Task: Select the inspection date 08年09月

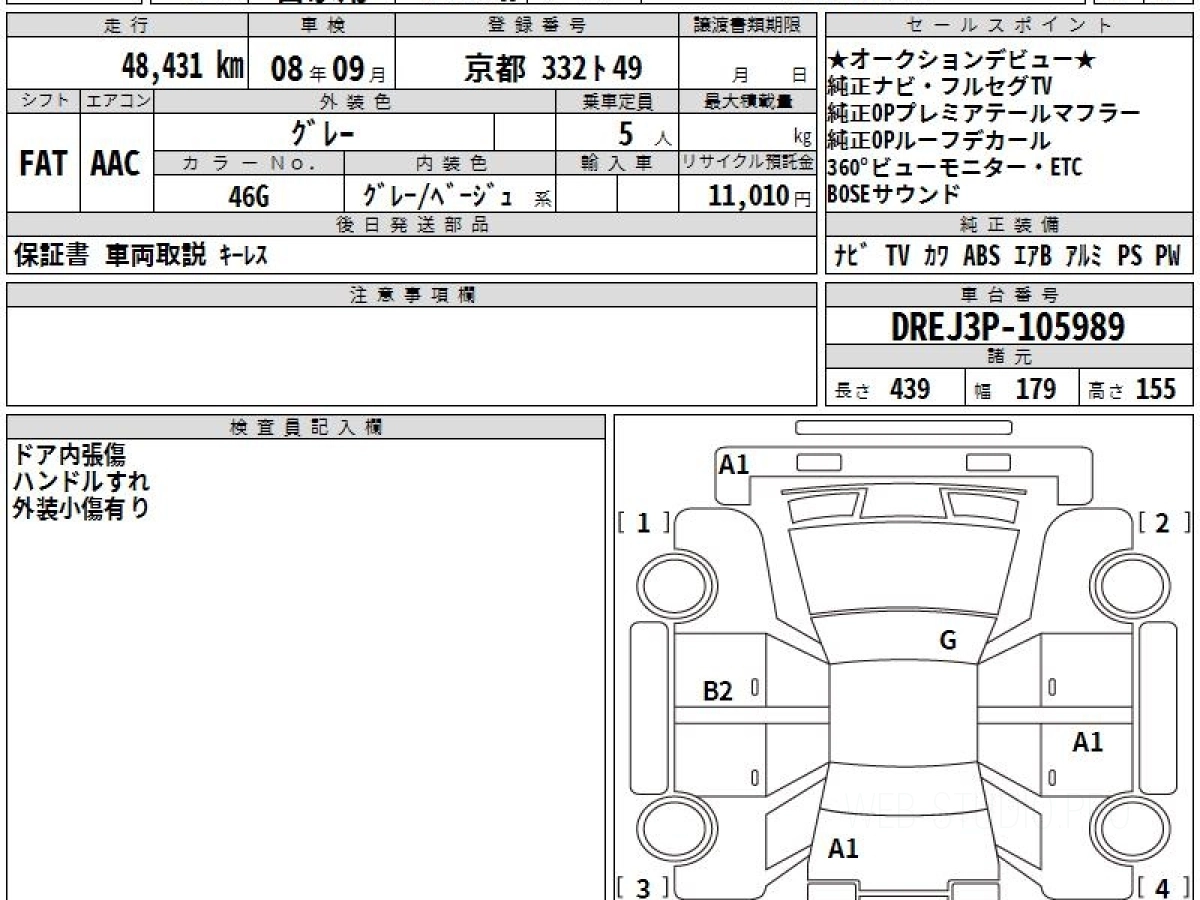Action: click(x=328, y=68)
